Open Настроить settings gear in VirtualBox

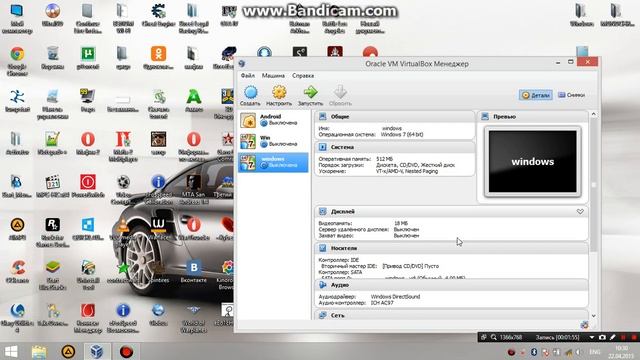tap(279, 96)
